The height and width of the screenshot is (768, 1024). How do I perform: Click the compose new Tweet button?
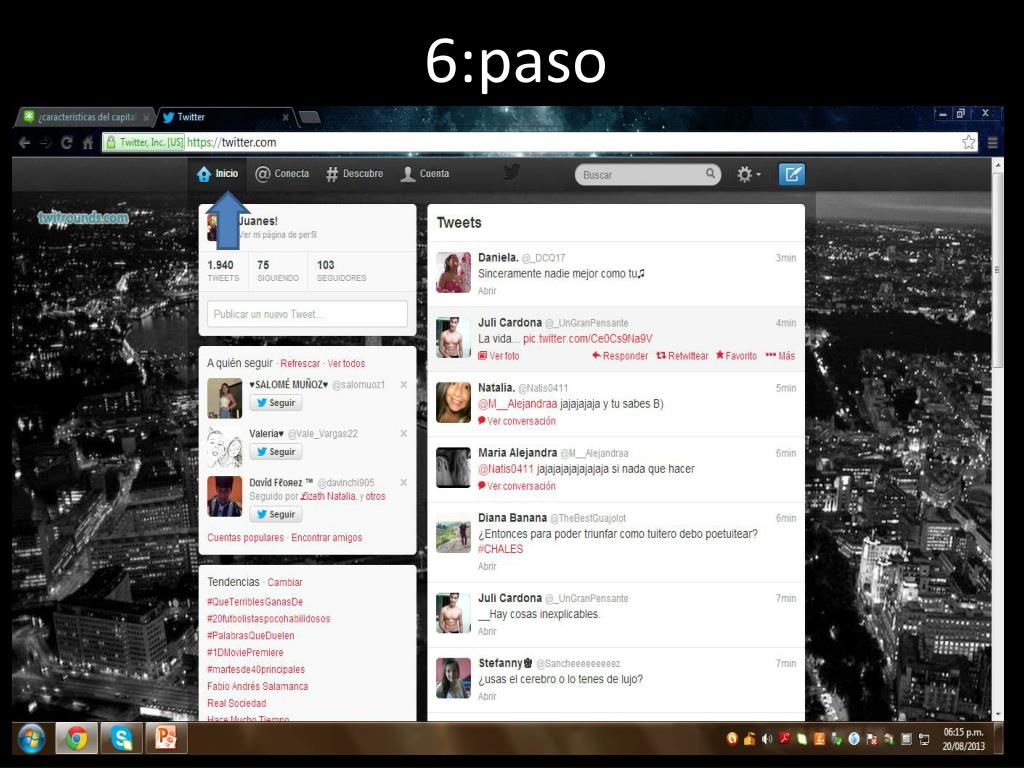pyautogui.click(x=792, y=174)
